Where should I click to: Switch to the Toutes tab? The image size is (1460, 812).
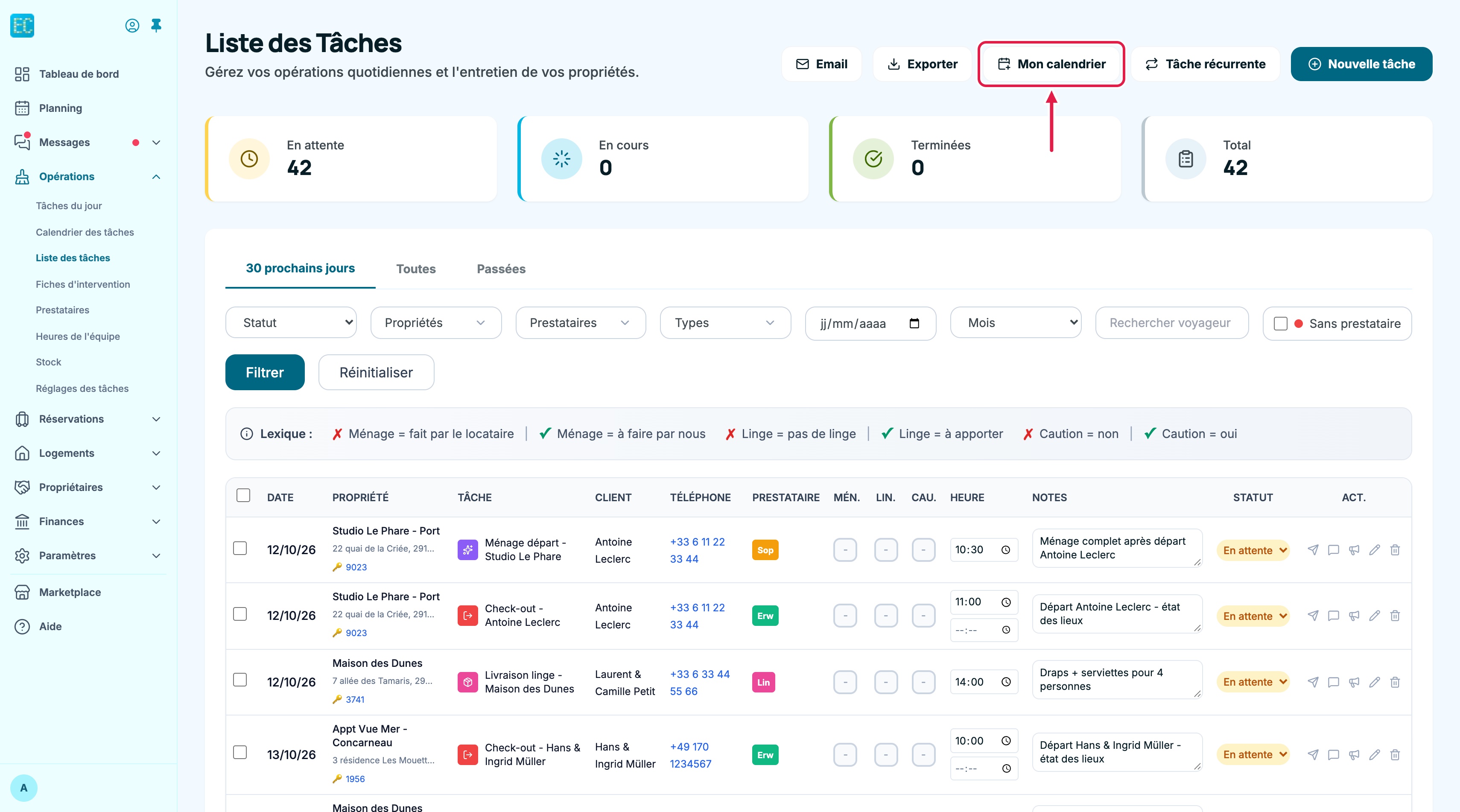pos(416,269)
